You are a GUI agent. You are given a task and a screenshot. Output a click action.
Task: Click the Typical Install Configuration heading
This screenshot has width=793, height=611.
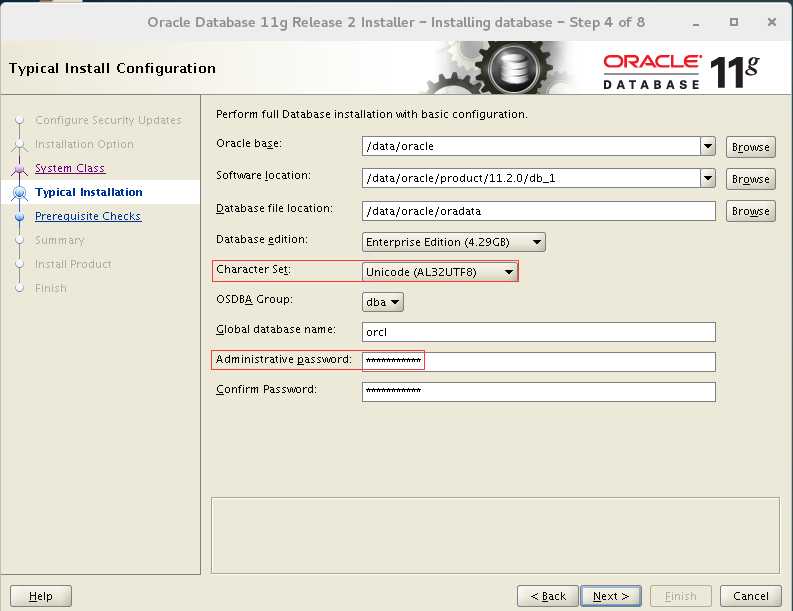(112, 68)
